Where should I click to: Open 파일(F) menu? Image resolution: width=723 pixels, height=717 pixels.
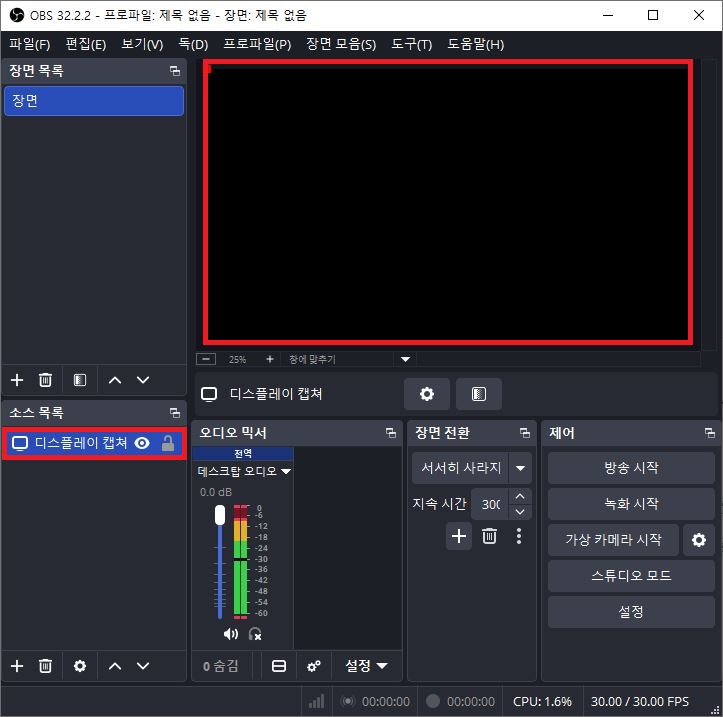30,44
